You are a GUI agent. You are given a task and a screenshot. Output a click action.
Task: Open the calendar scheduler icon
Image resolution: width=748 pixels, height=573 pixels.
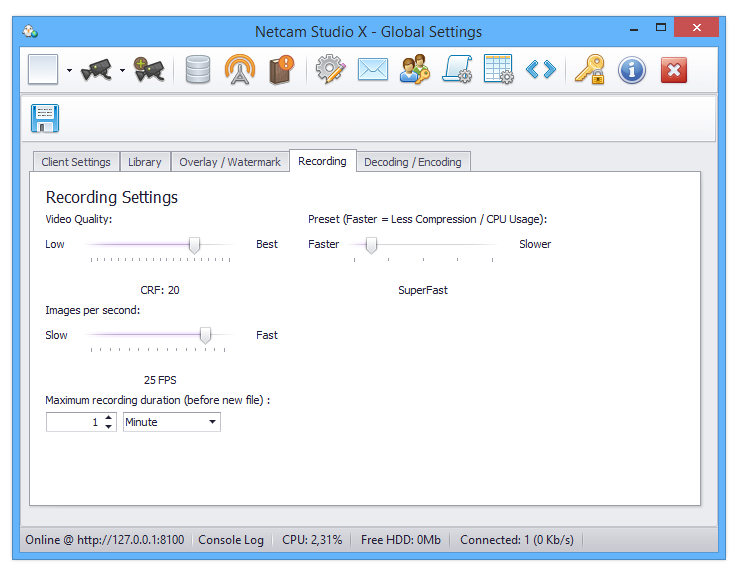pos(499,70)
